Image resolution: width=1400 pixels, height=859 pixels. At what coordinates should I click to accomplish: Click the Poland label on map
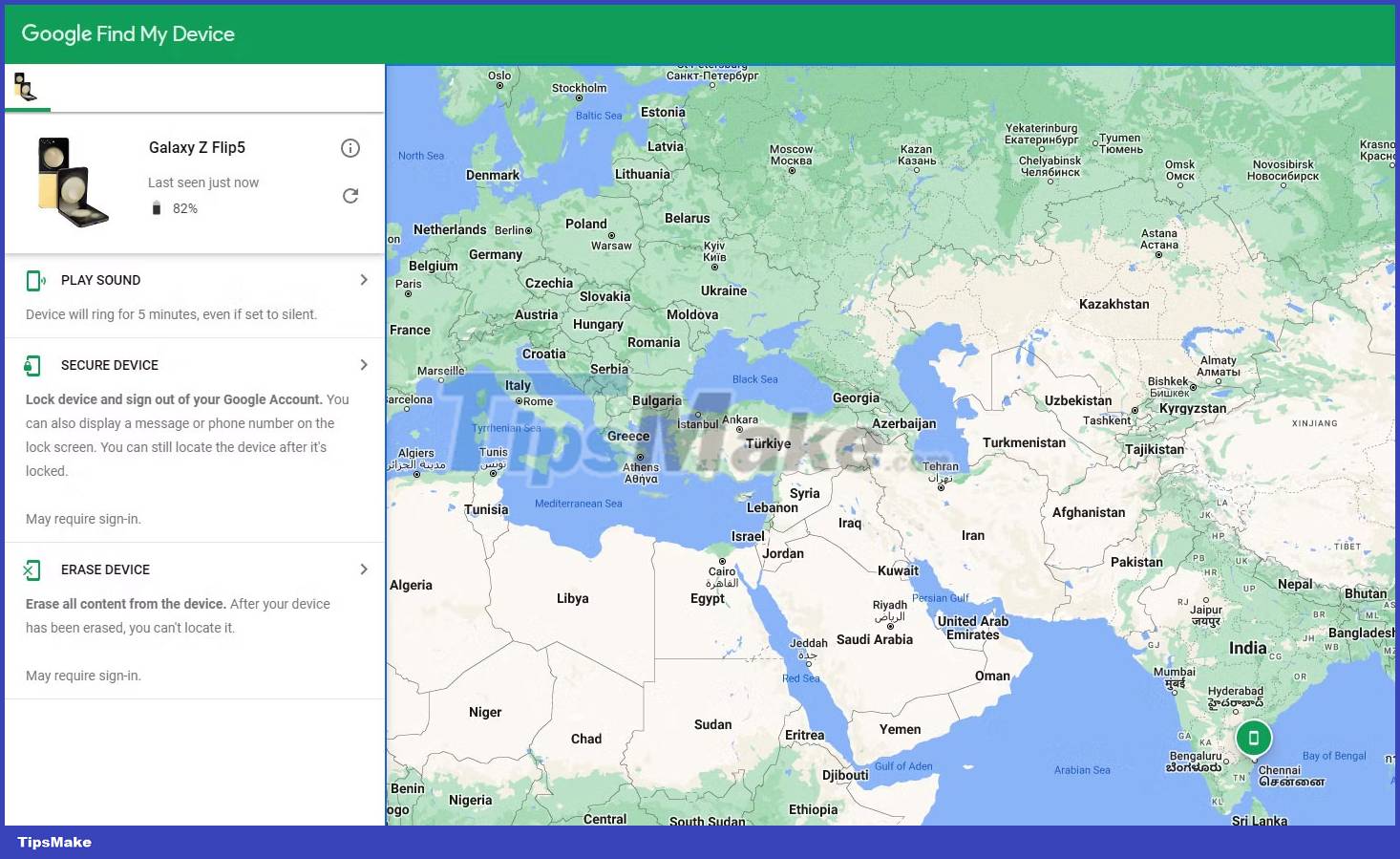[586, 224]
